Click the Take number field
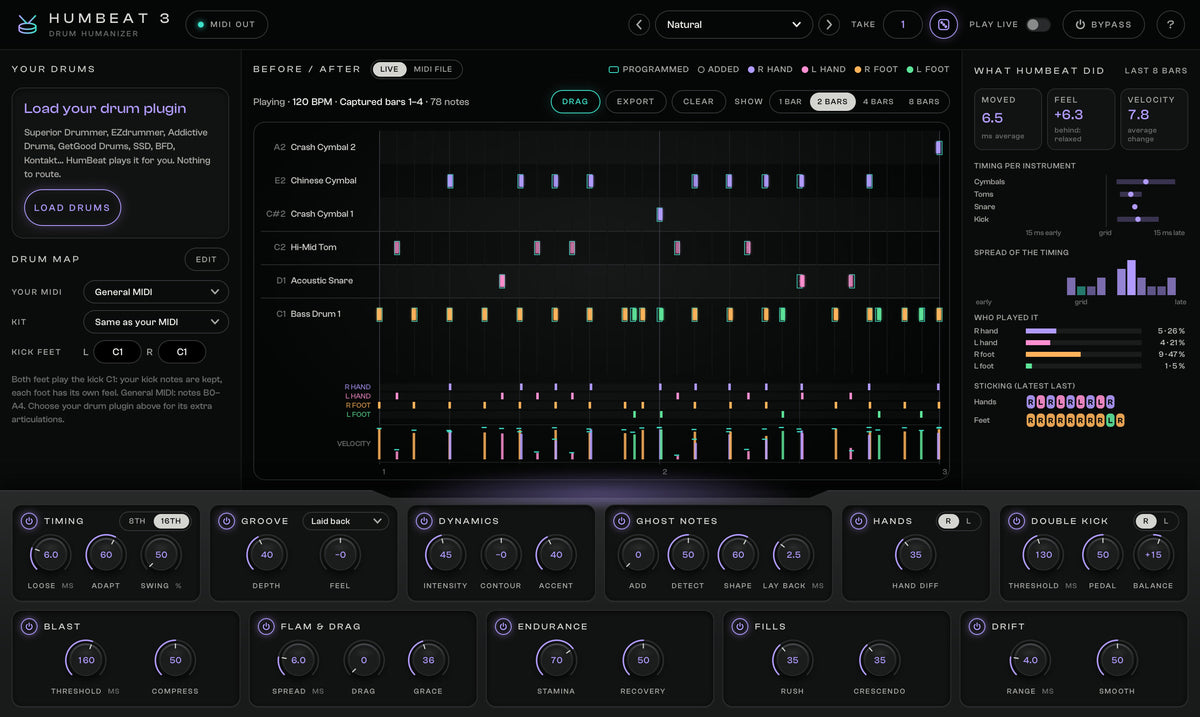This screenshot has height=717, width=1200. [x=902, y=24]
